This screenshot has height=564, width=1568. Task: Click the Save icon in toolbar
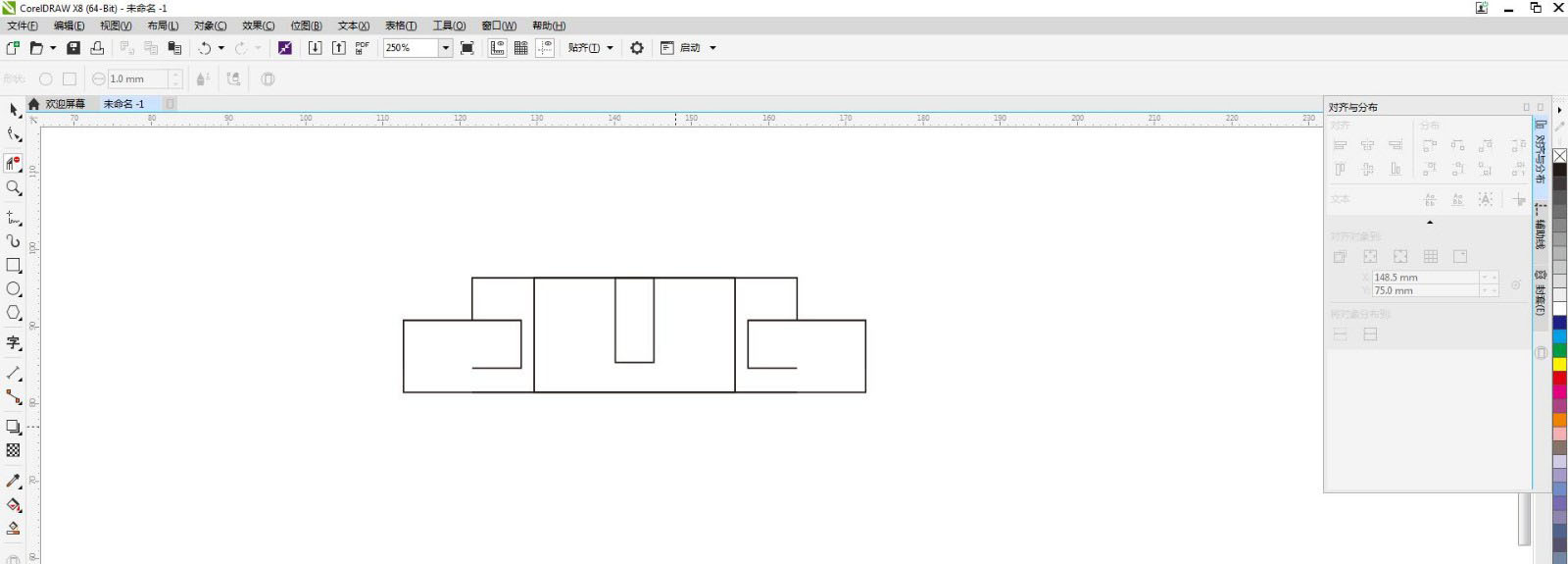73,48
